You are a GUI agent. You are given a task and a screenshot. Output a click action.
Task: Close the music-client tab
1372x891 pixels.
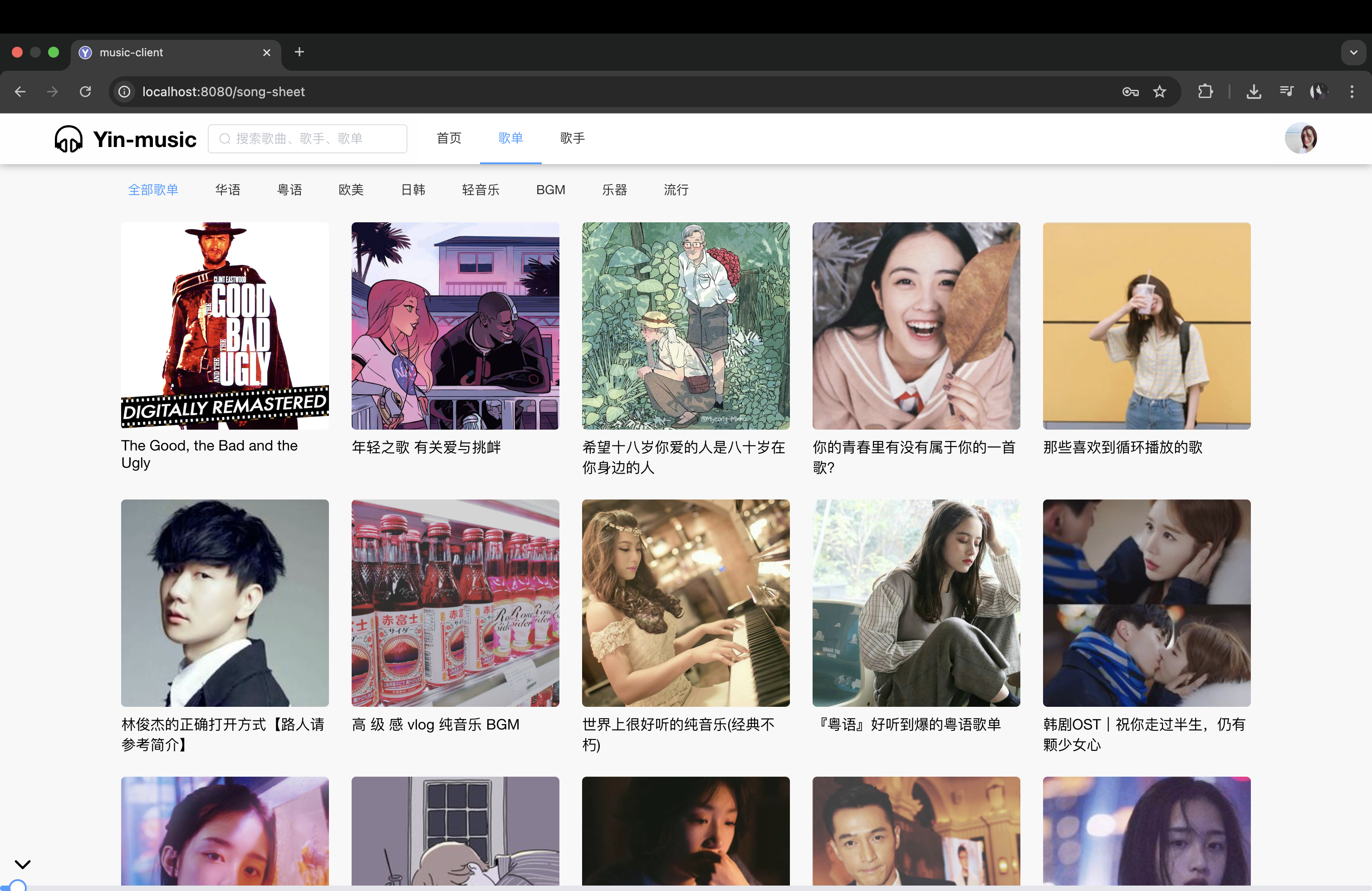coord(267,53)
